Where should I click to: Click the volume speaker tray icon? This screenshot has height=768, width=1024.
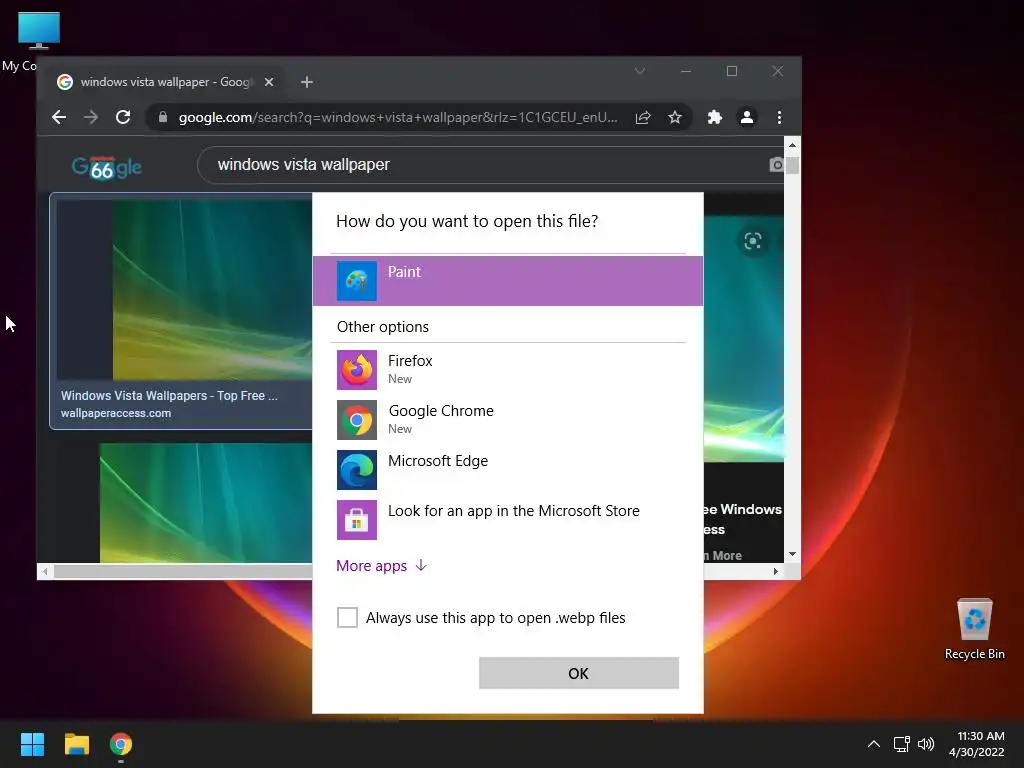click(x=926, y=744)
